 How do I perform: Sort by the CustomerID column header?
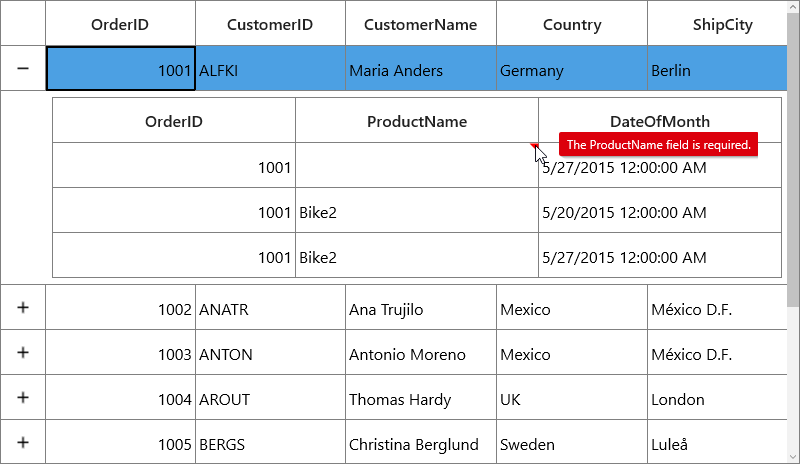[x=270, y=23]
